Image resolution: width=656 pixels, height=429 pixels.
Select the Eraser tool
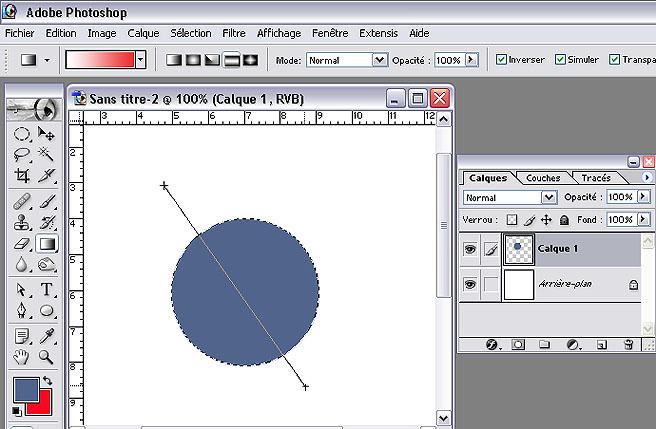22,244
